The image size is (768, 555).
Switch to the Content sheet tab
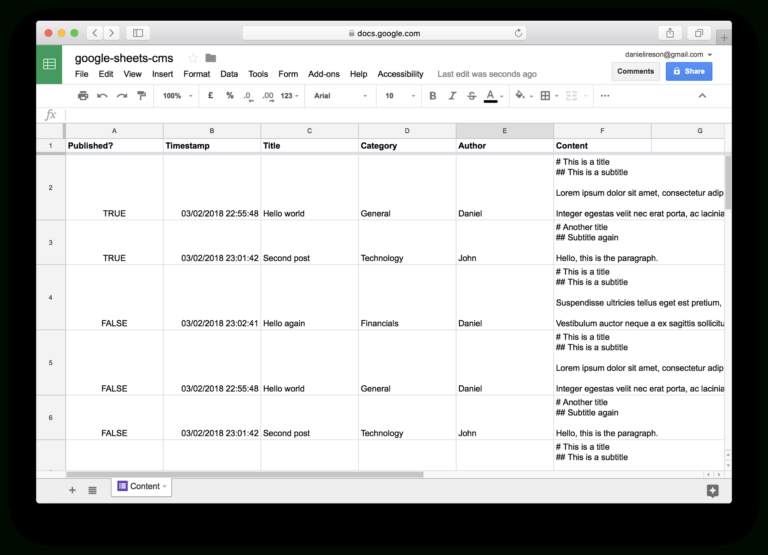coord(141,487)
